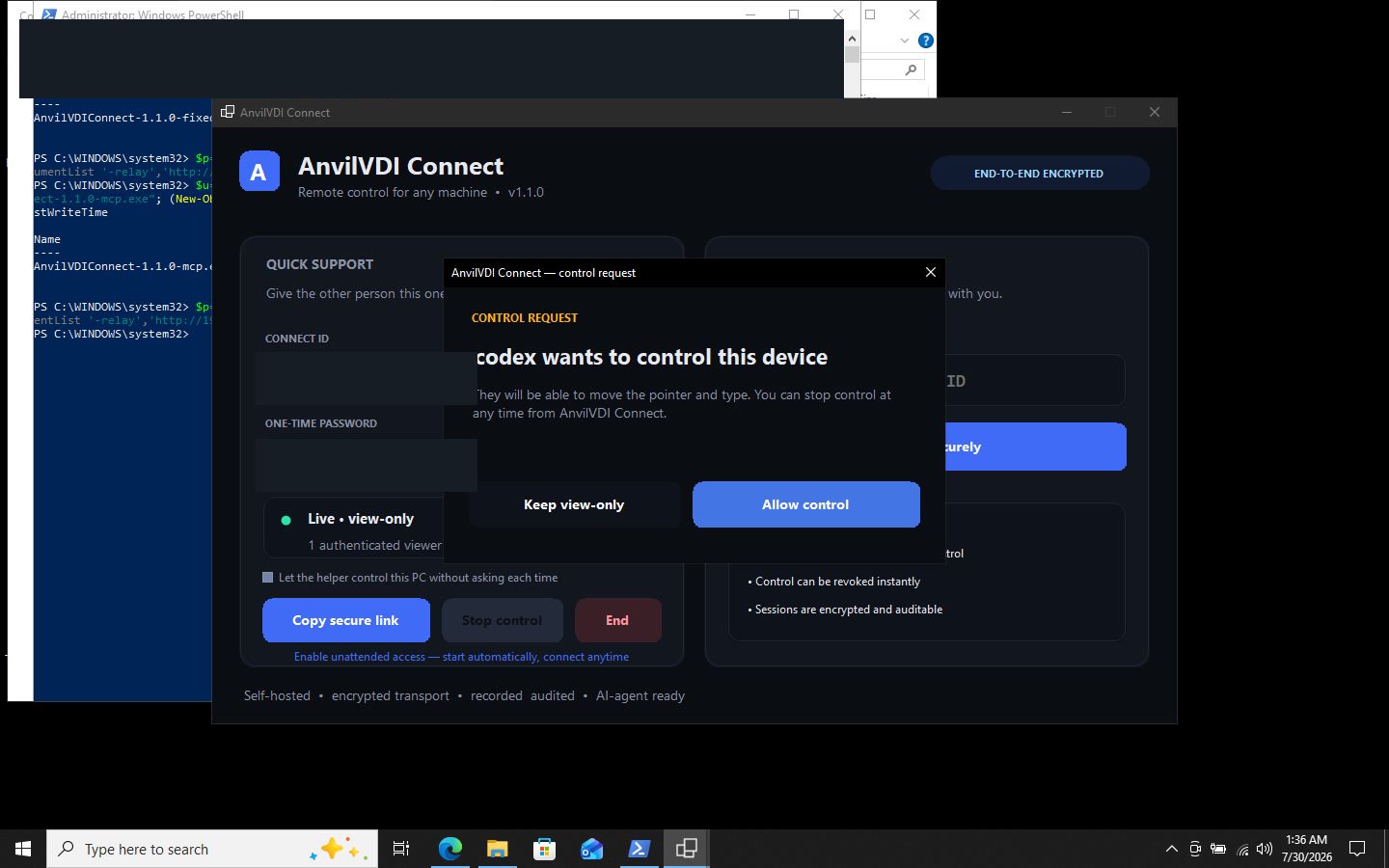Toggle the helper control without asking checkbox
The width and height of the screenshot is (1389, 868).
coord(268,578)
